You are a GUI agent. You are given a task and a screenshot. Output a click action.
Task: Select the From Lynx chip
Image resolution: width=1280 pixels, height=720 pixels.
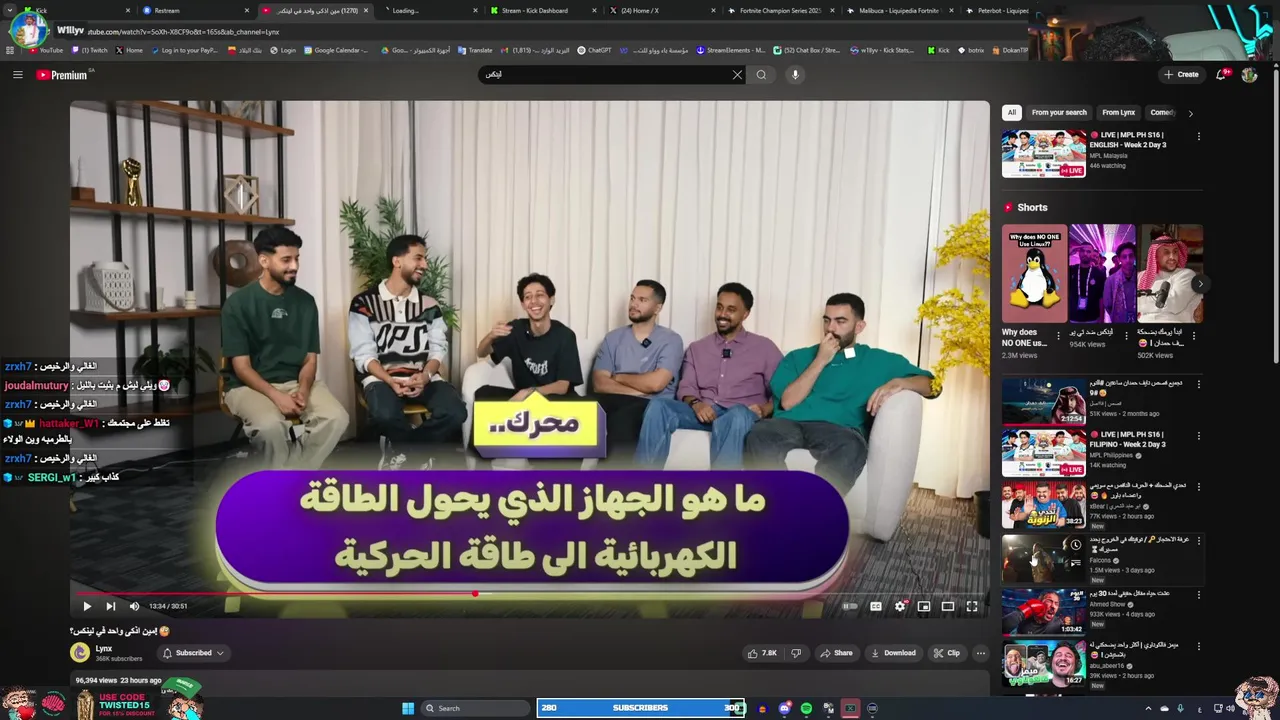coord(1118,113)
